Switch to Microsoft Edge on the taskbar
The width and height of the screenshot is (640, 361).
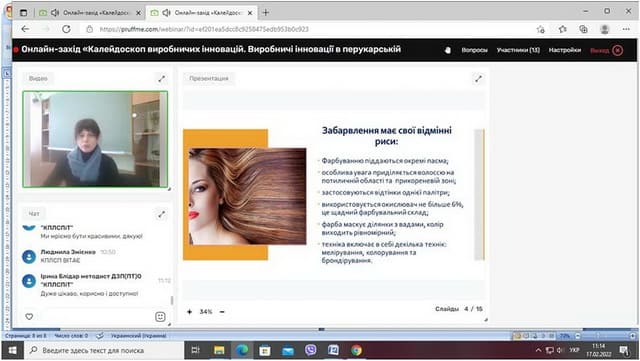tap(242, 350)
